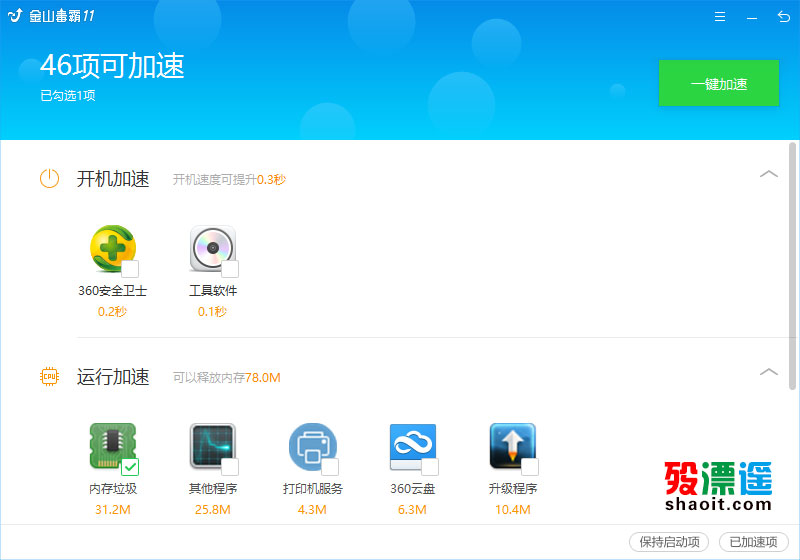Screen dimensions: 800x560
Task: Click the 打印机服务 printer icon
Action: tap(313, 446)
